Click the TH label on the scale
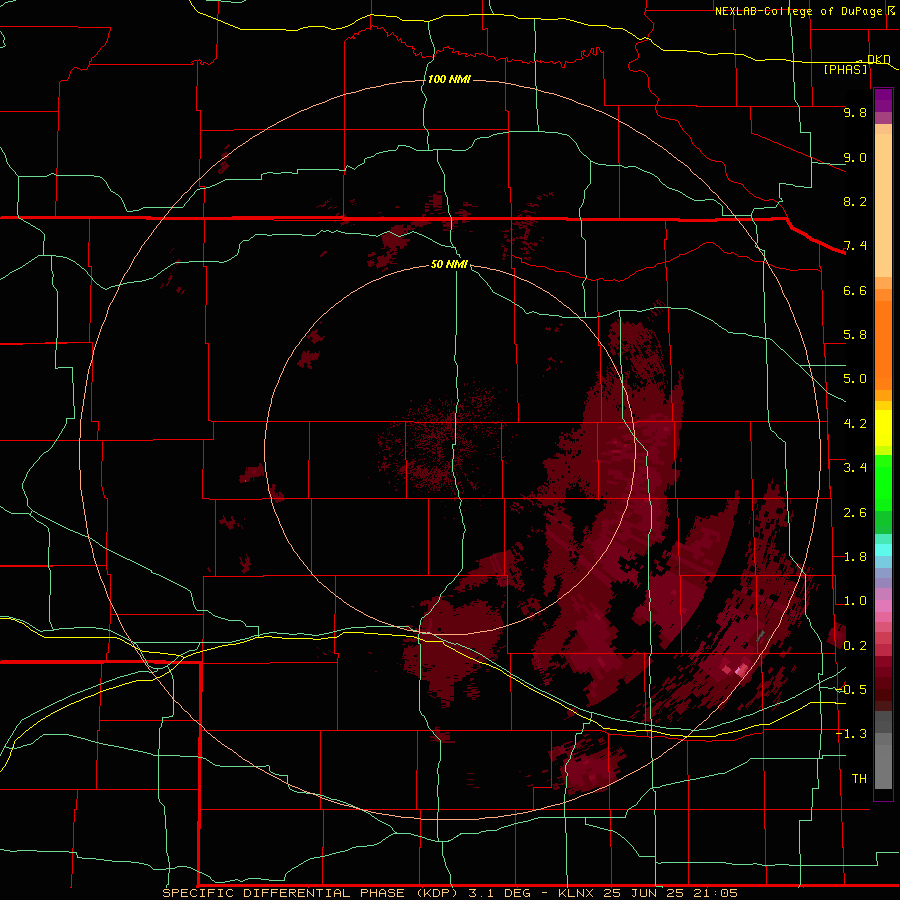The height and width of the screenshot is (900, 900). [859, 779]
